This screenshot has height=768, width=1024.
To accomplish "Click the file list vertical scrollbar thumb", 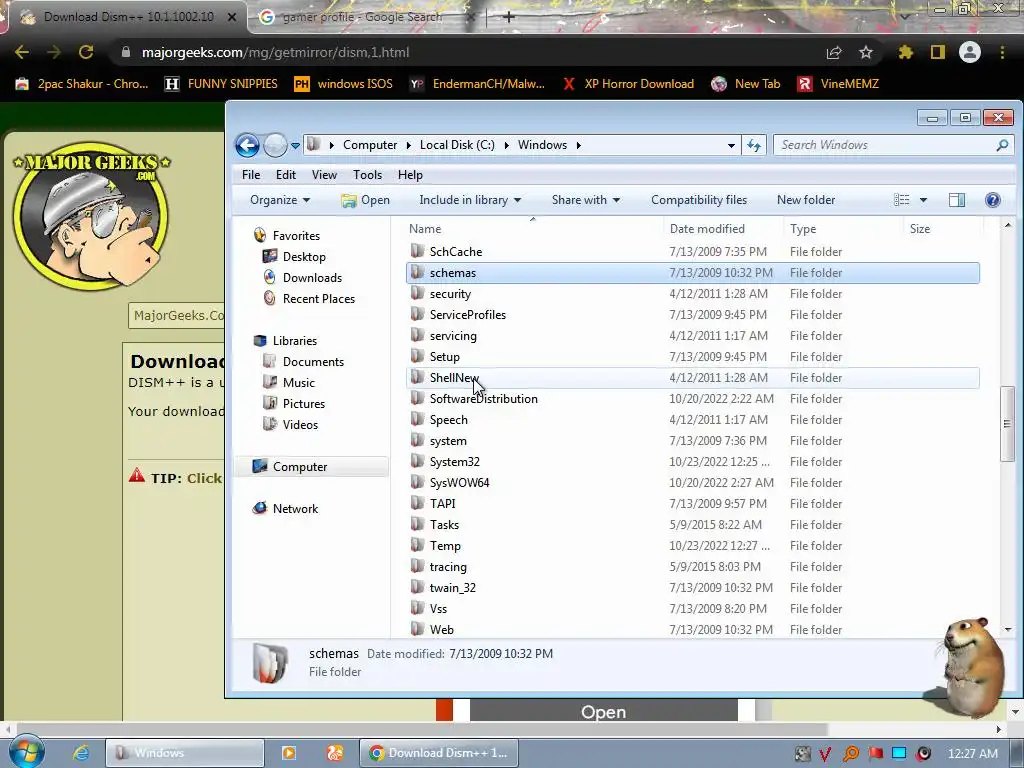I will (x=1008, y=423).
